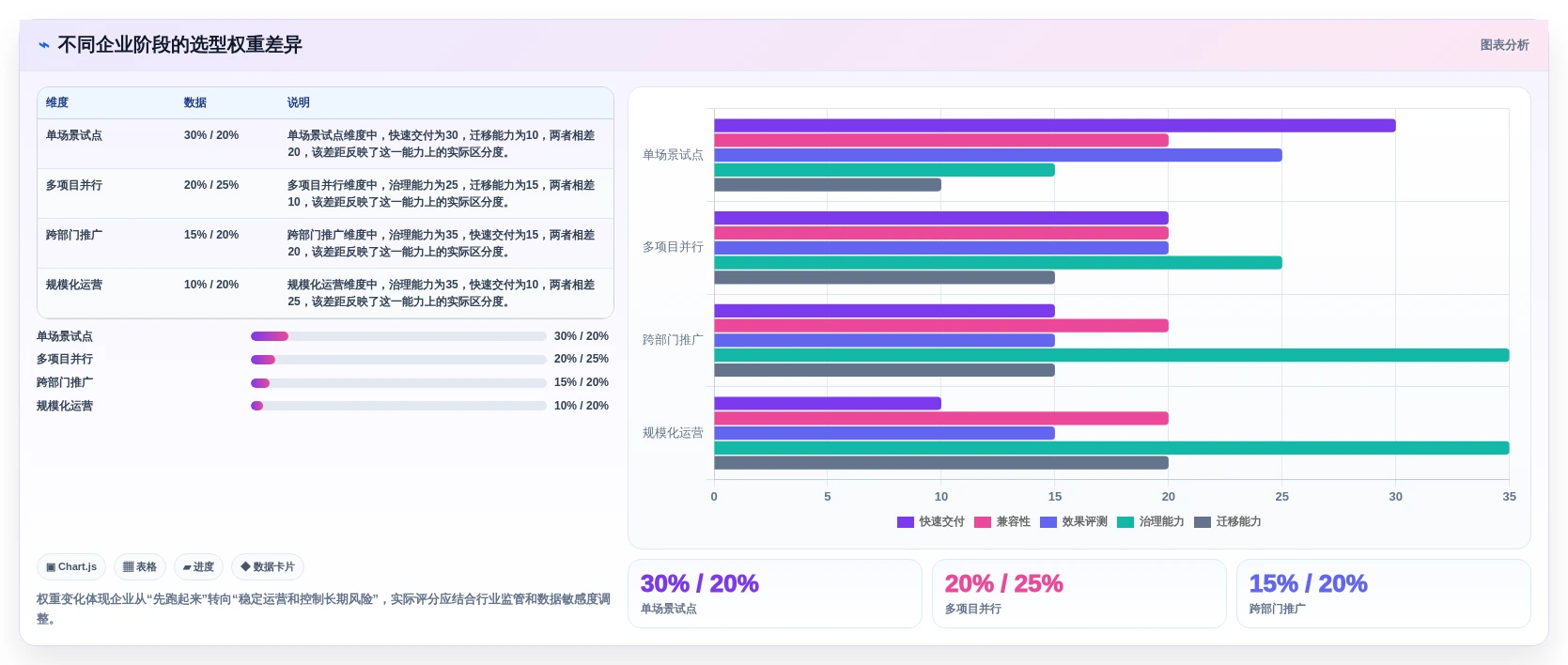Image resolution: width=1568 pixels, height=665 pixels.
Task: Click the 单场景试点 chart axis label
Action: pos(673,155)
